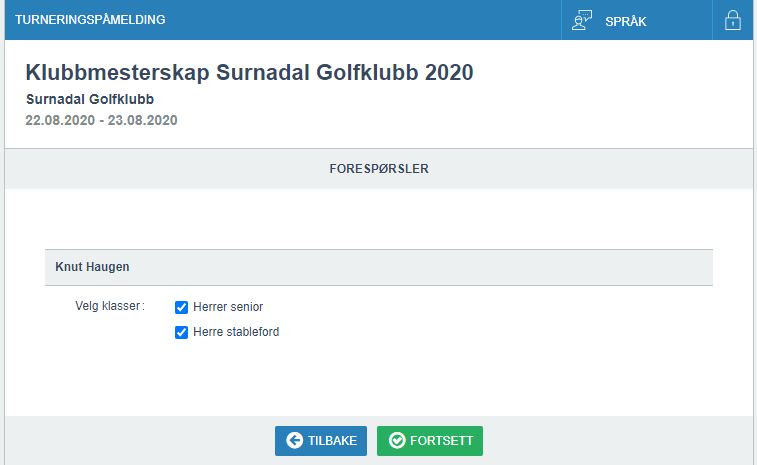
Task: Click the end date 23.08.2020
Action: pyautogui.click(x=142, y=120)
